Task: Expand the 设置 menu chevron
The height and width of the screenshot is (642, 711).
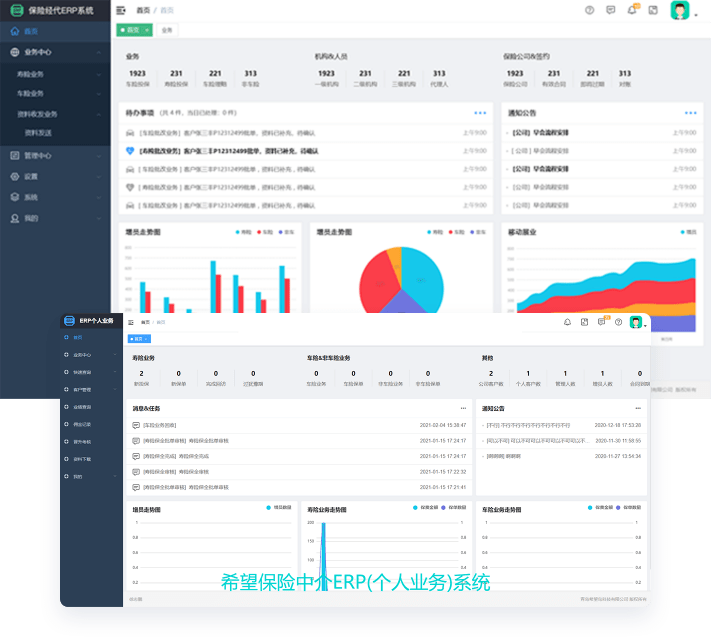Action: (x=99, y=177)
